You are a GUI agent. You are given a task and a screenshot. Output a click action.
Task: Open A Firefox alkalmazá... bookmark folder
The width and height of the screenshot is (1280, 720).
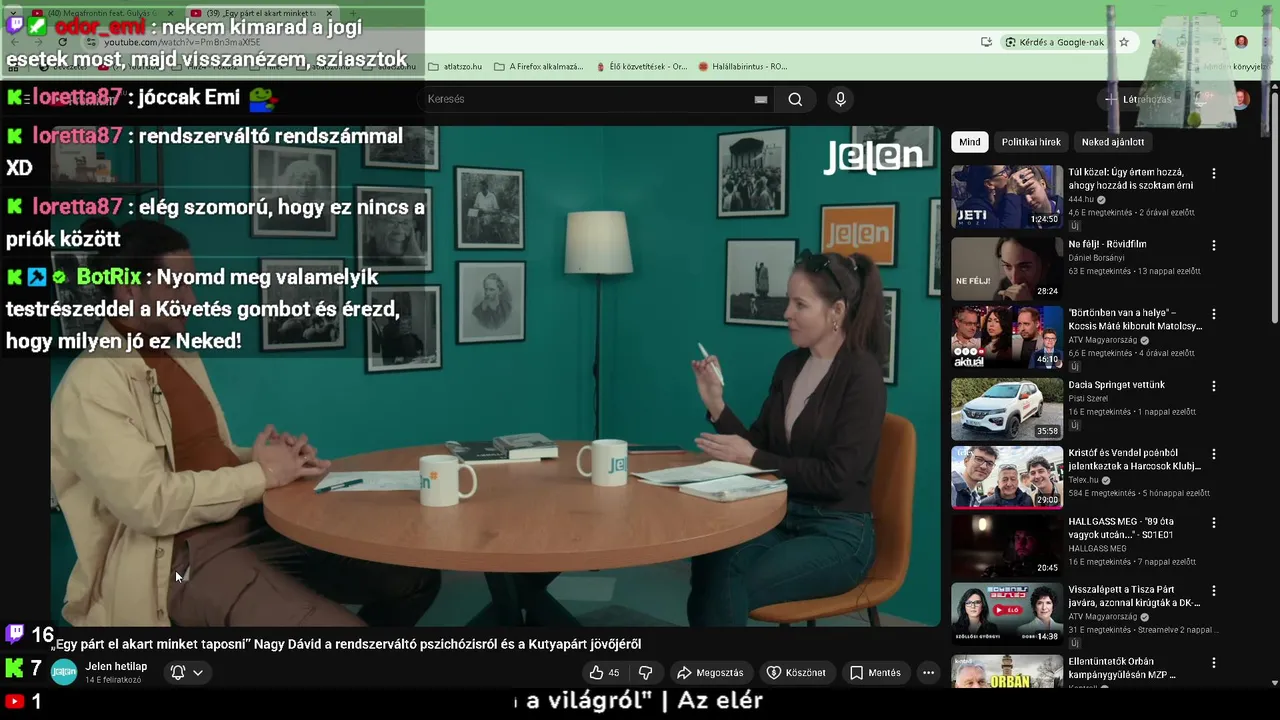point(538,66)
